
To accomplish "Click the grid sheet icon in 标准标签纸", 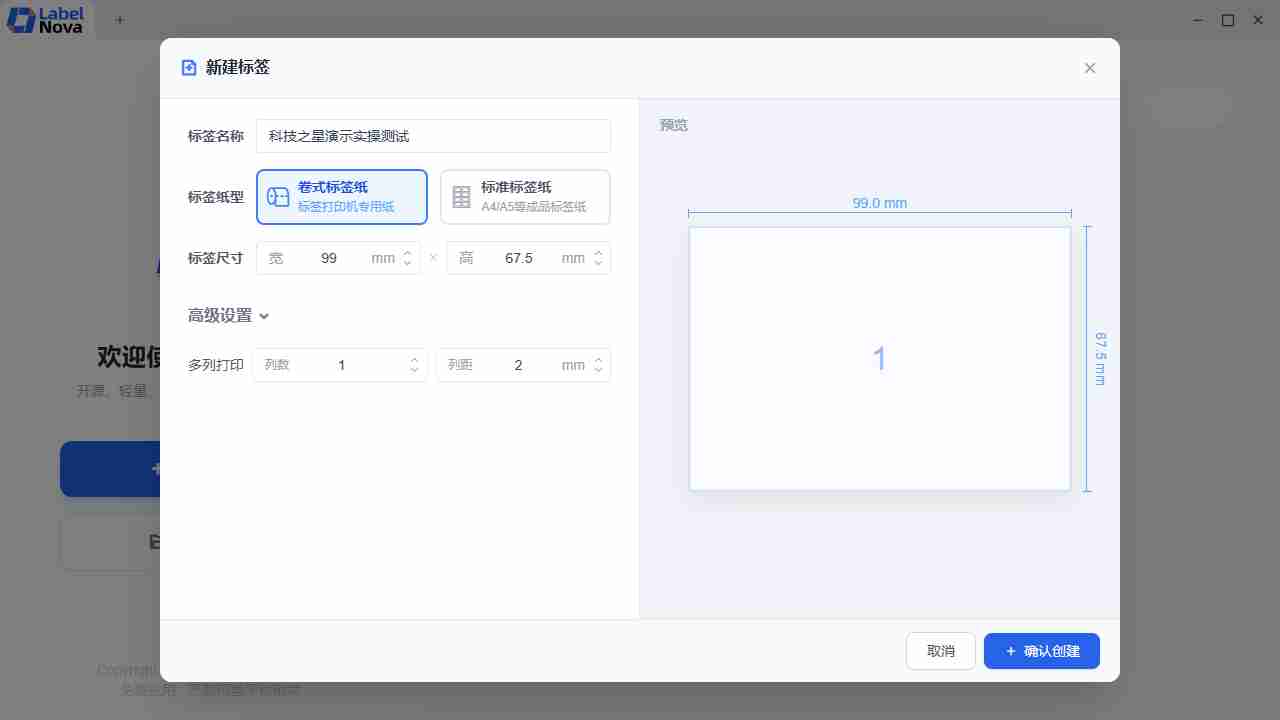I will [x=461, y=197].
